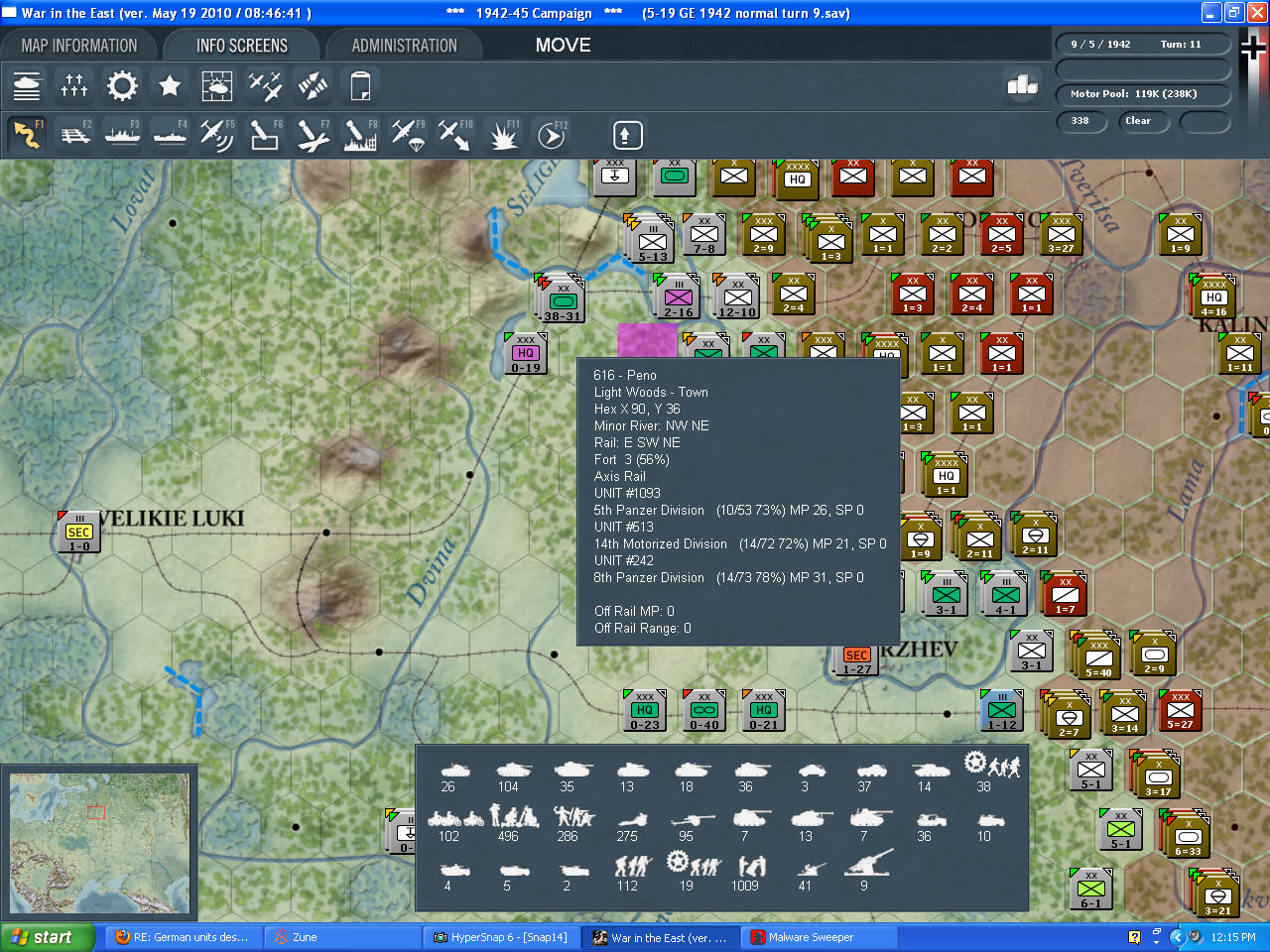Open the air doctrine aircraft icon
The width and height of the screenshot is (1270, 952).
(265, 86)
